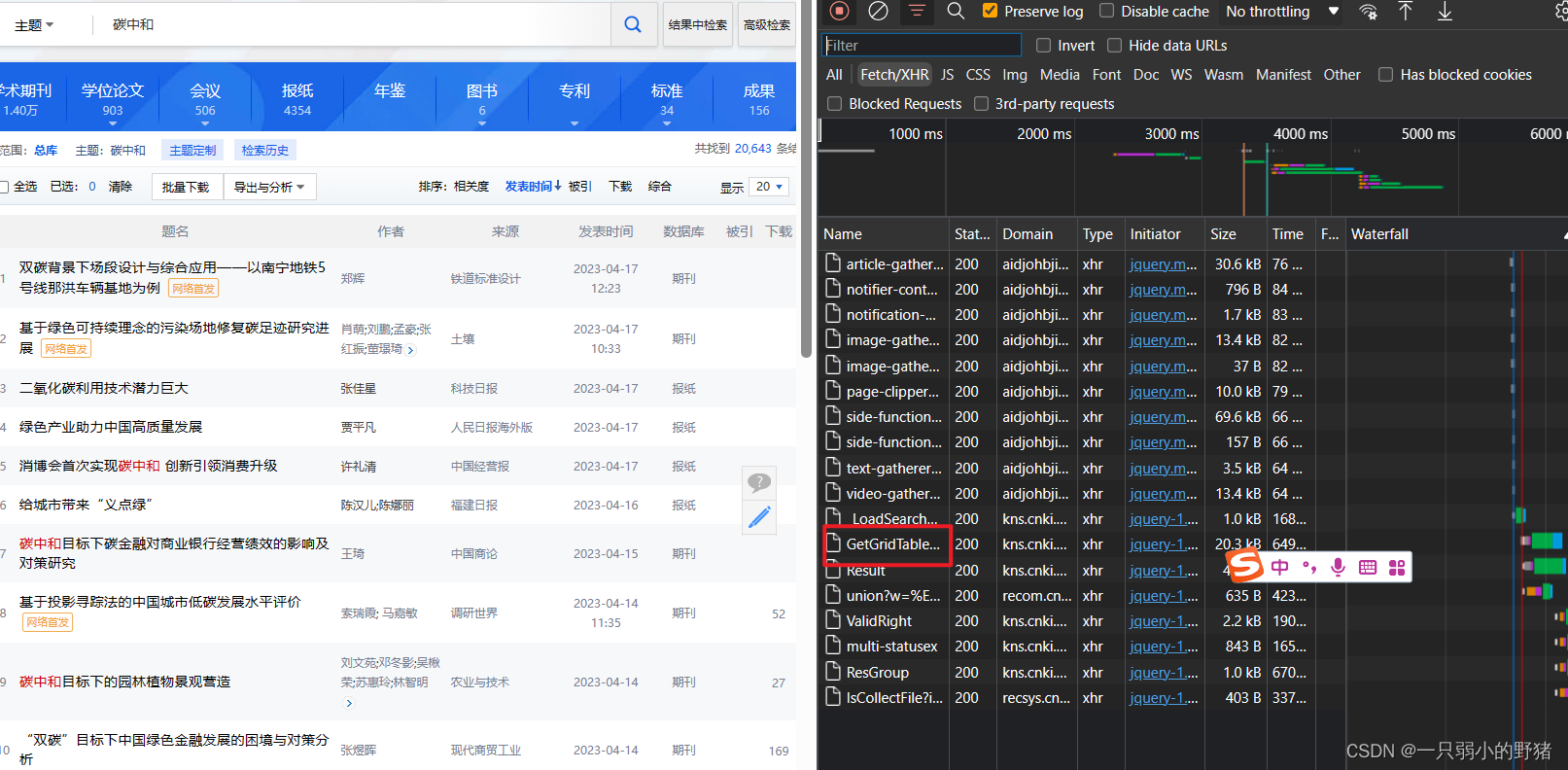
Task: Change display count 20 dropdown
Action: pos(769,187)
